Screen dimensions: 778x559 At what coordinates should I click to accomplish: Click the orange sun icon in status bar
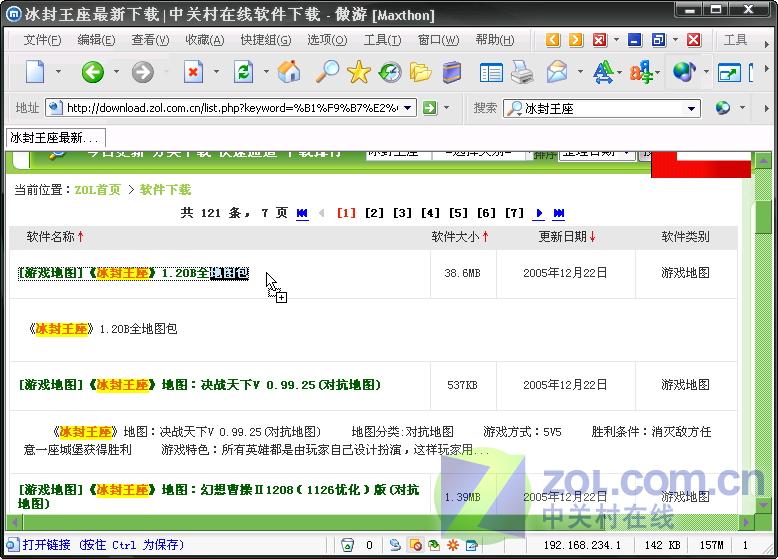pos(453,545)
